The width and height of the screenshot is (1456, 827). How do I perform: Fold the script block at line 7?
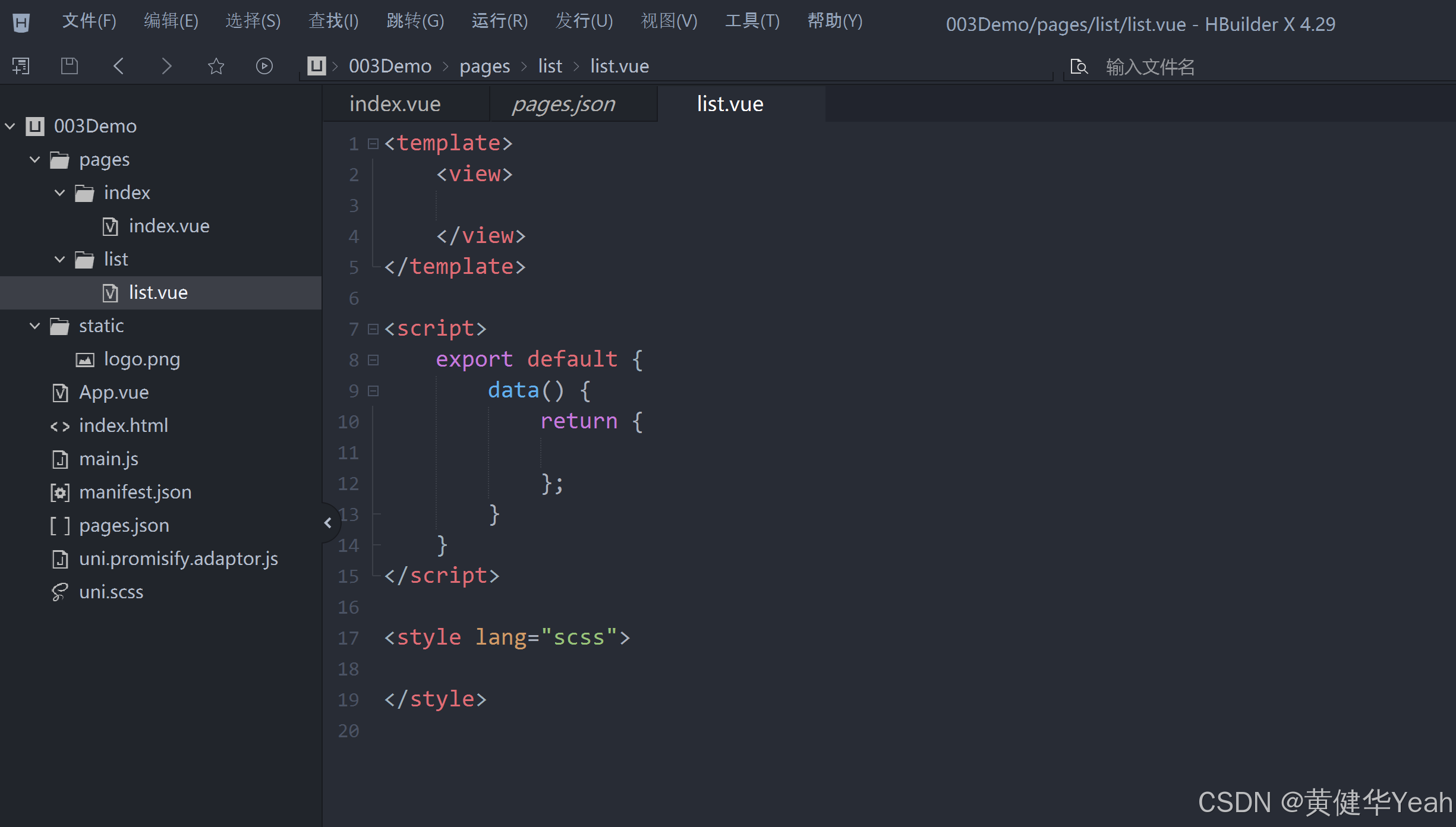373,328
